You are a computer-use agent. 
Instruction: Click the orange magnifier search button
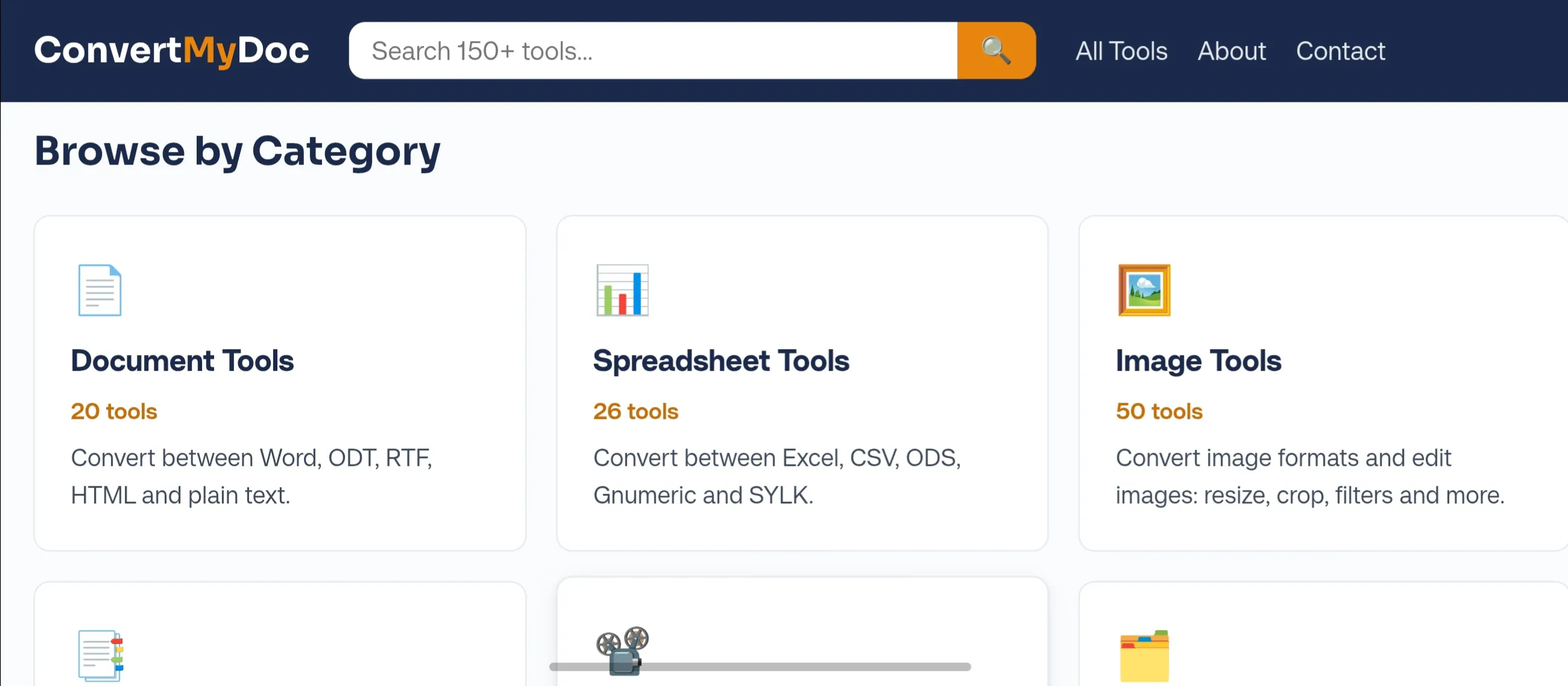996,51
